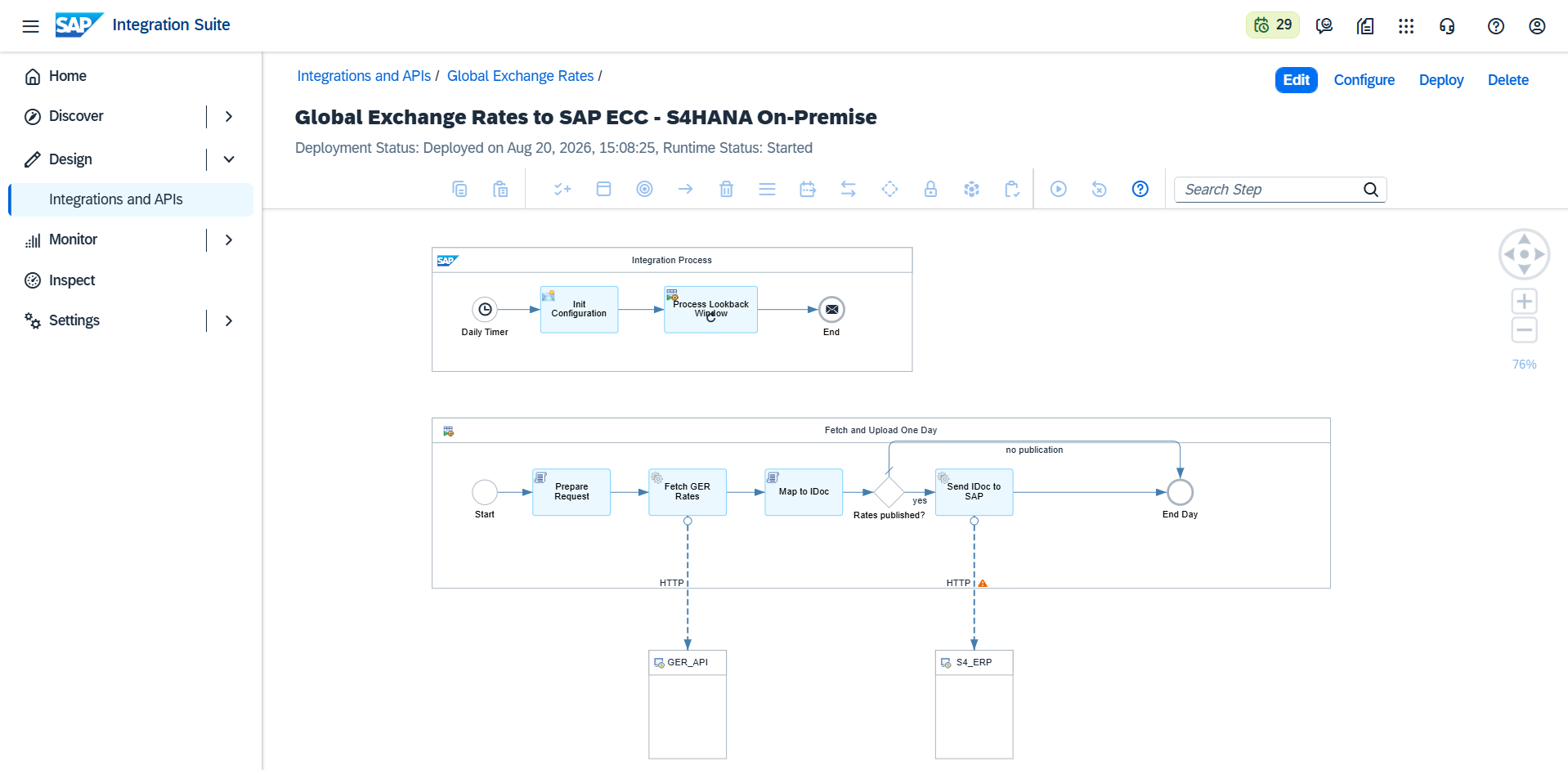Click the Configure button
1568x770 pixels.
tap(1364, 80)
